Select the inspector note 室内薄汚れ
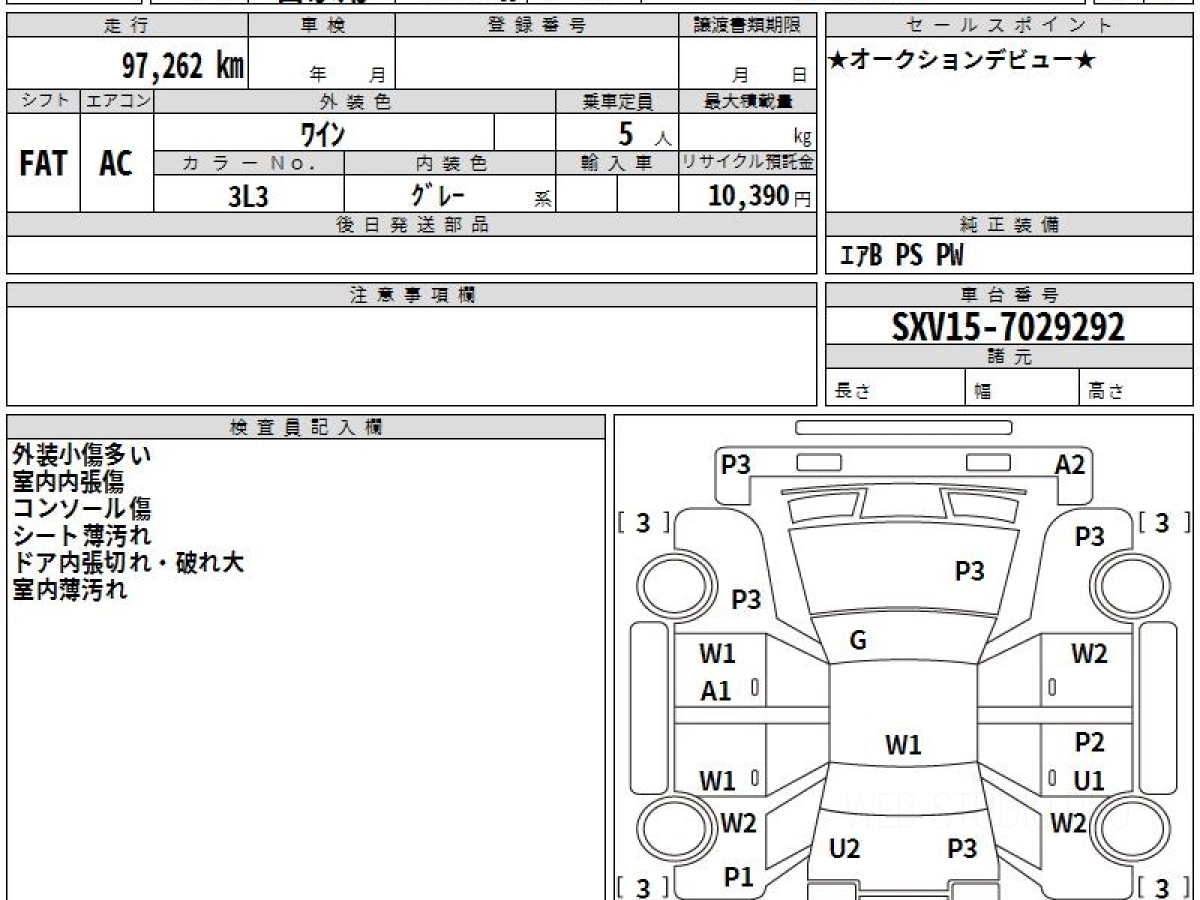Viewport: 1200px width, 900px height. (70, 590)
